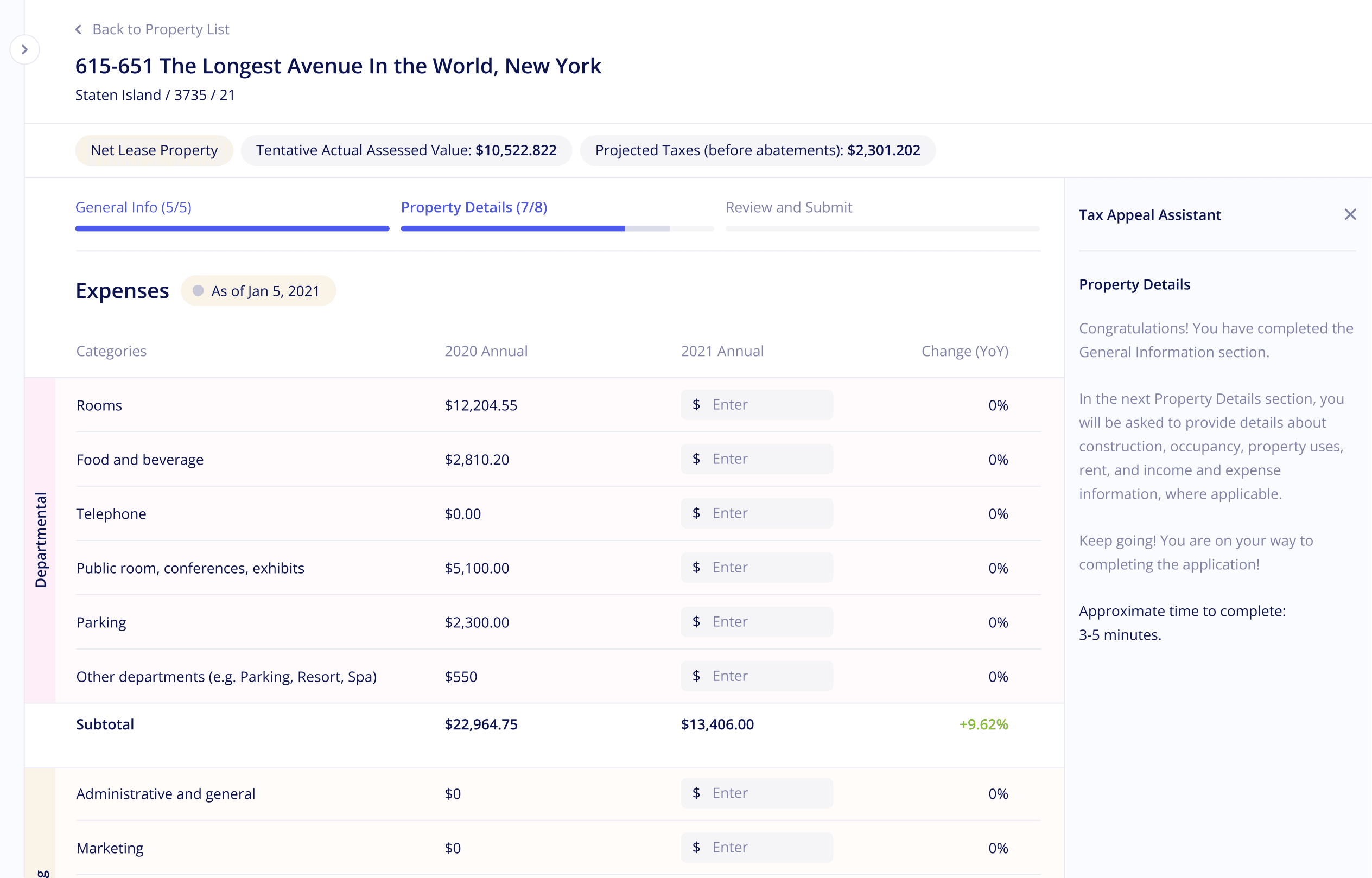Close the Tax Appeal Assistant panel
This screenshot has width=1372, height=878.
pyautogui.click(x=1350, y=214)
